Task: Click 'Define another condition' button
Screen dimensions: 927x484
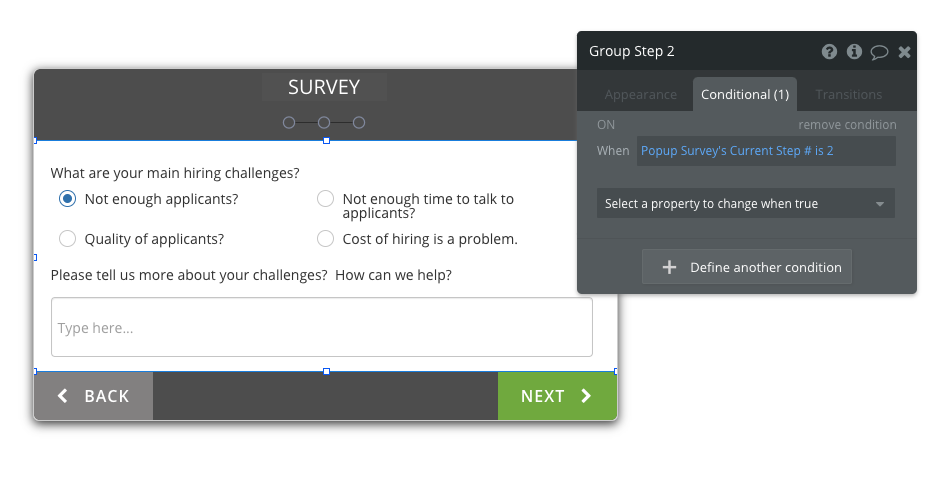Action: click(747, 267)
